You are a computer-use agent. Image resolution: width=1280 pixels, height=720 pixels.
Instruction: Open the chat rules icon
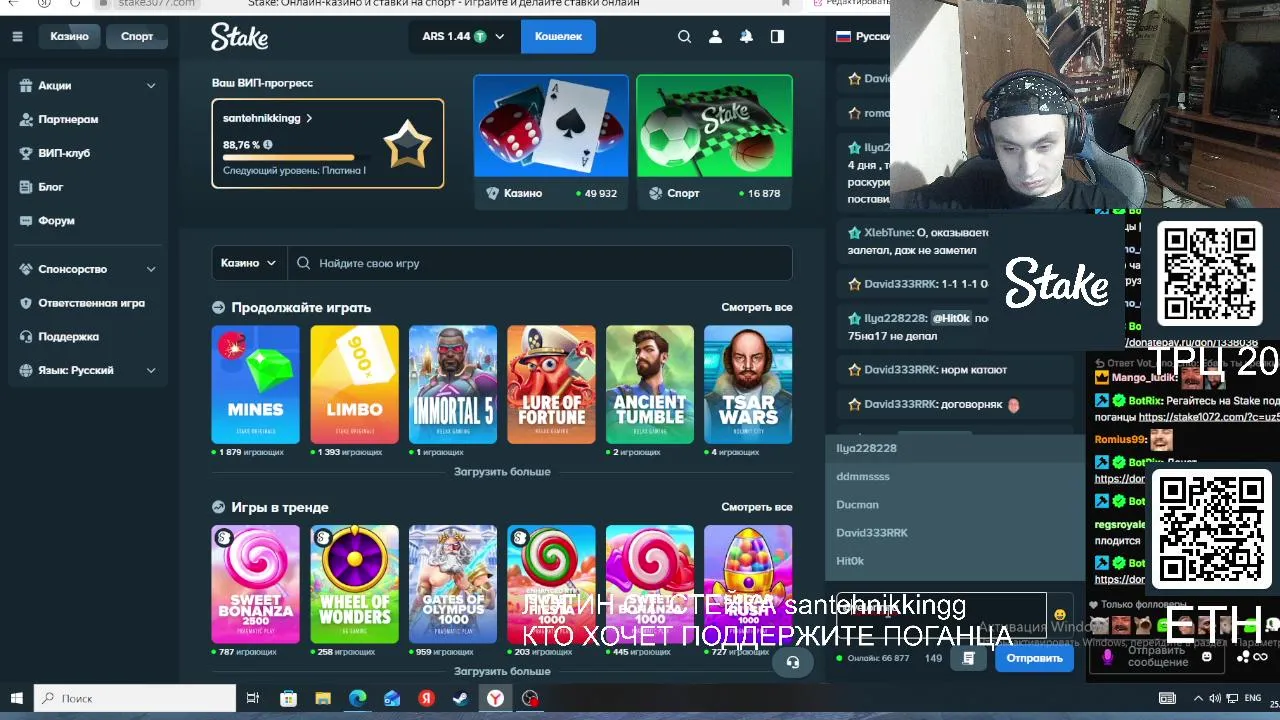pos(968,658)
